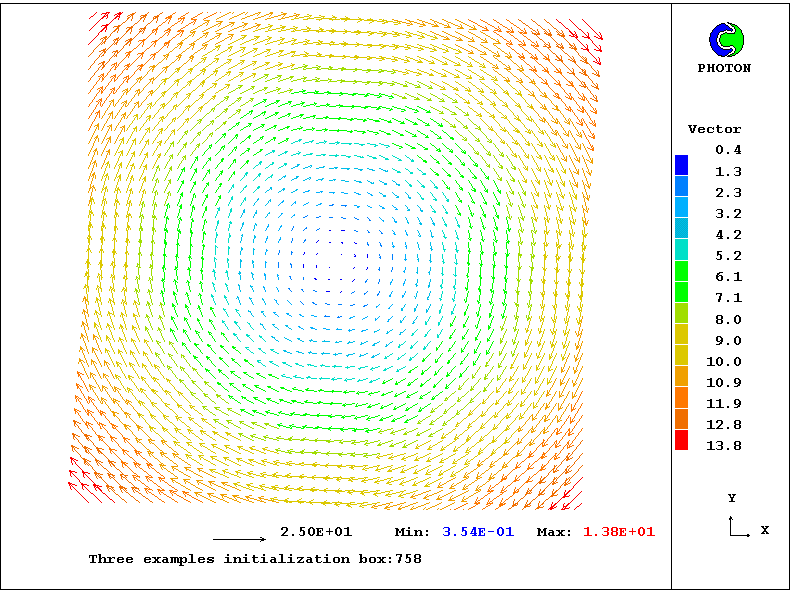Select the 7.1 legend value

click(x=728, y=298)
